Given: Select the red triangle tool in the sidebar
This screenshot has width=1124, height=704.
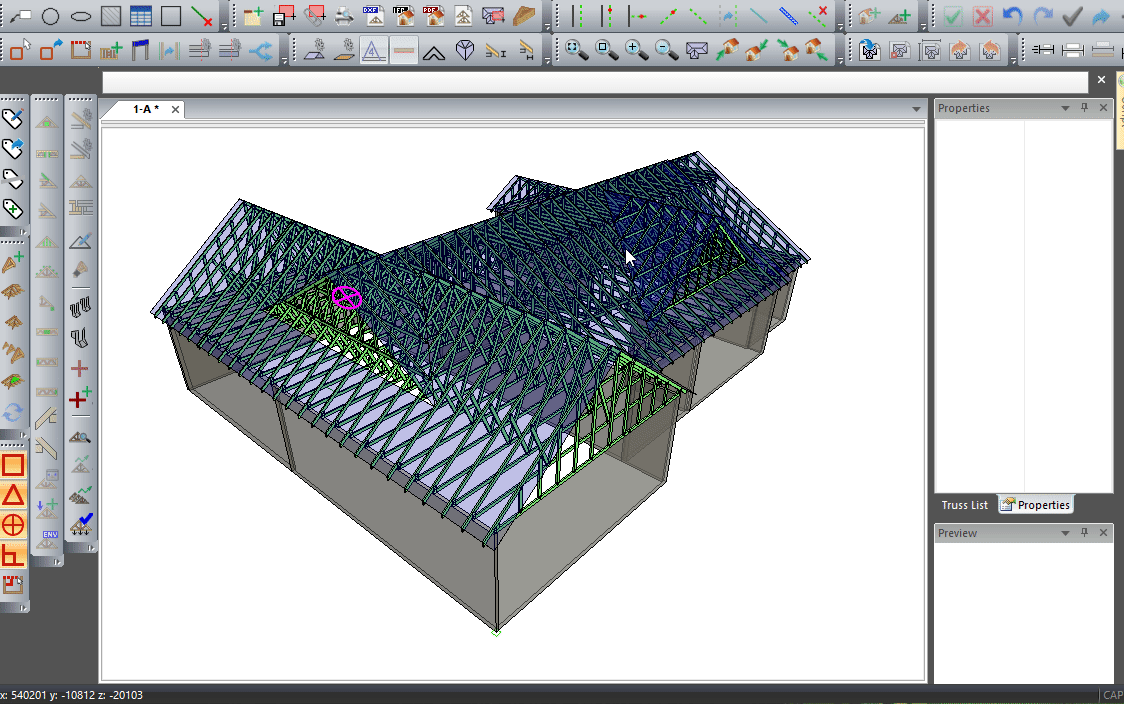Looking at the screenshot, I should point(13,497).
